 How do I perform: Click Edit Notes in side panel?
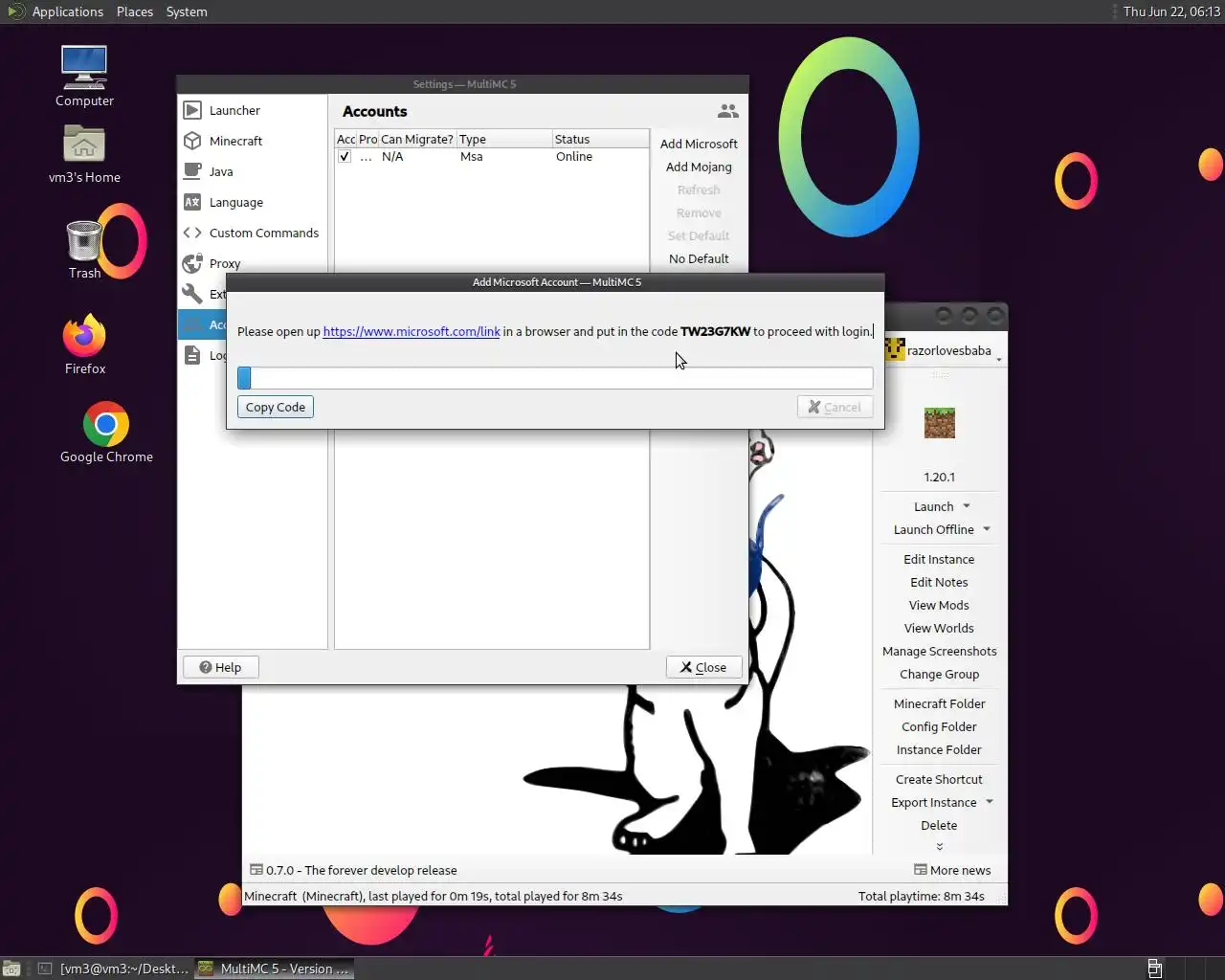(939, 582)
